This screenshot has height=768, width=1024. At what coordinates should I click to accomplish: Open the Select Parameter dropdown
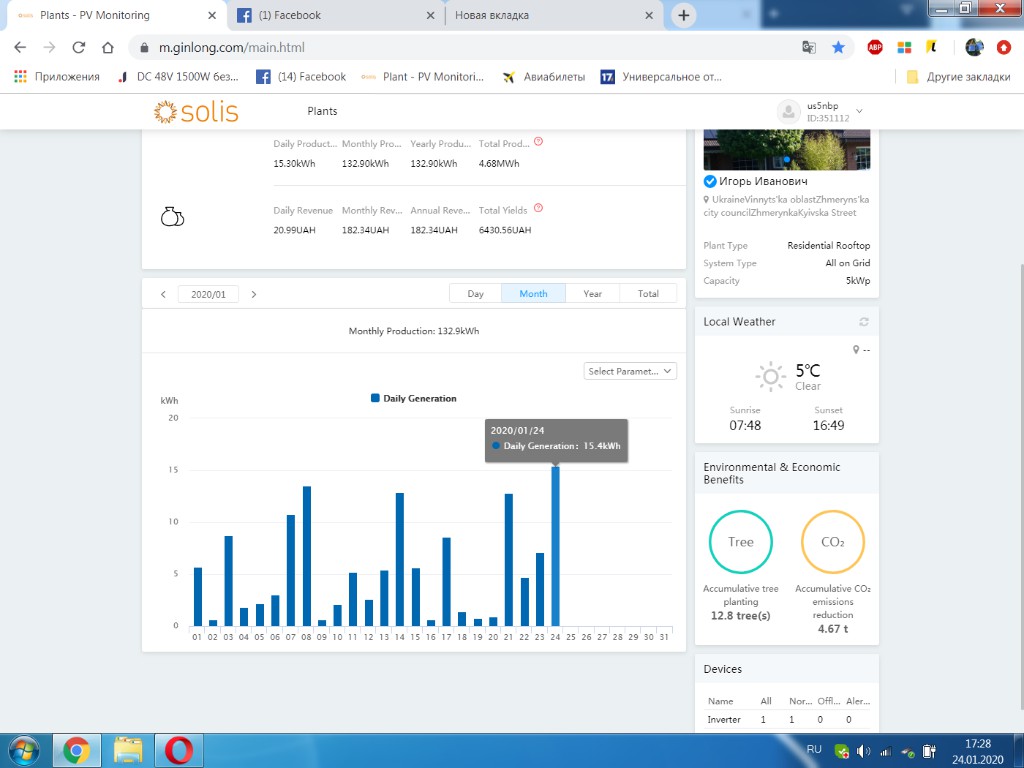pos(630,371)
